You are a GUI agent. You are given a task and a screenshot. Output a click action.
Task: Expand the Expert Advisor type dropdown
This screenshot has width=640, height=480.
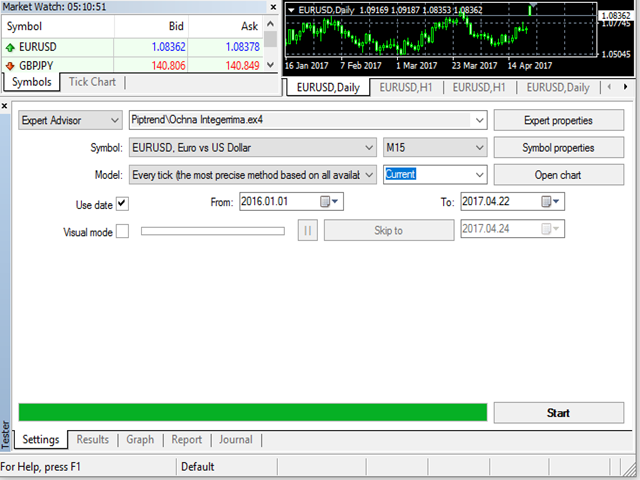tap(113, 120)
